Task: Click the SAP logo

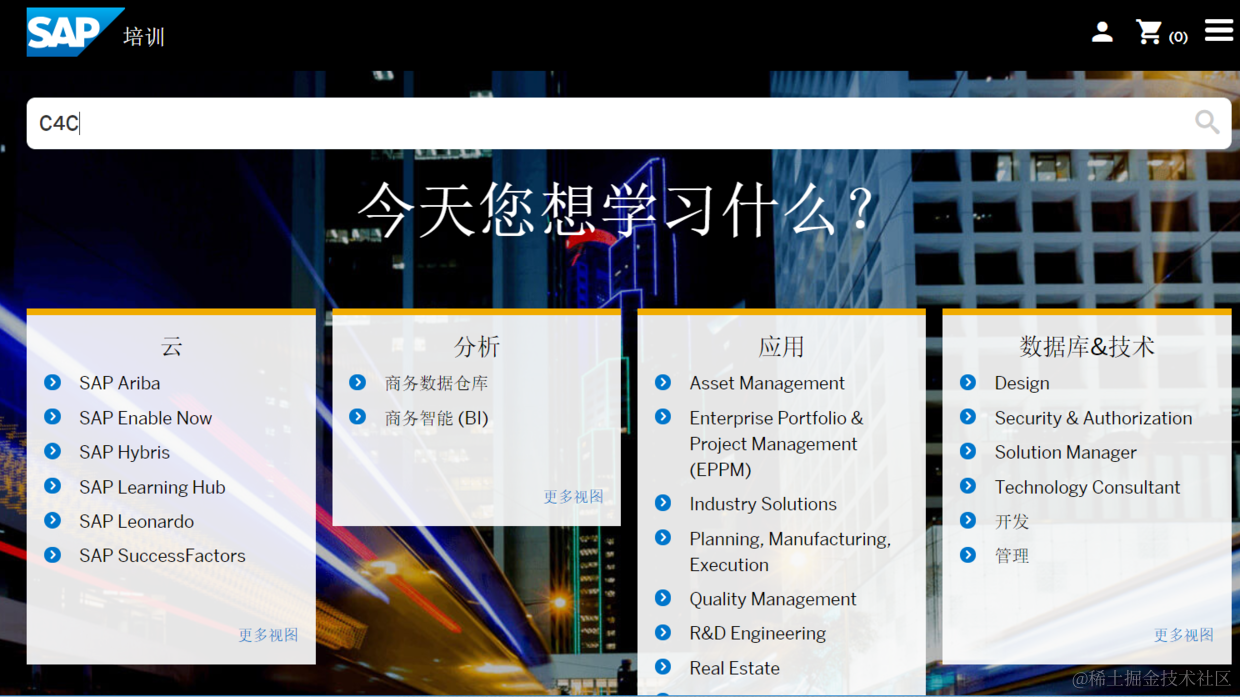Action: tap(75, 32)
